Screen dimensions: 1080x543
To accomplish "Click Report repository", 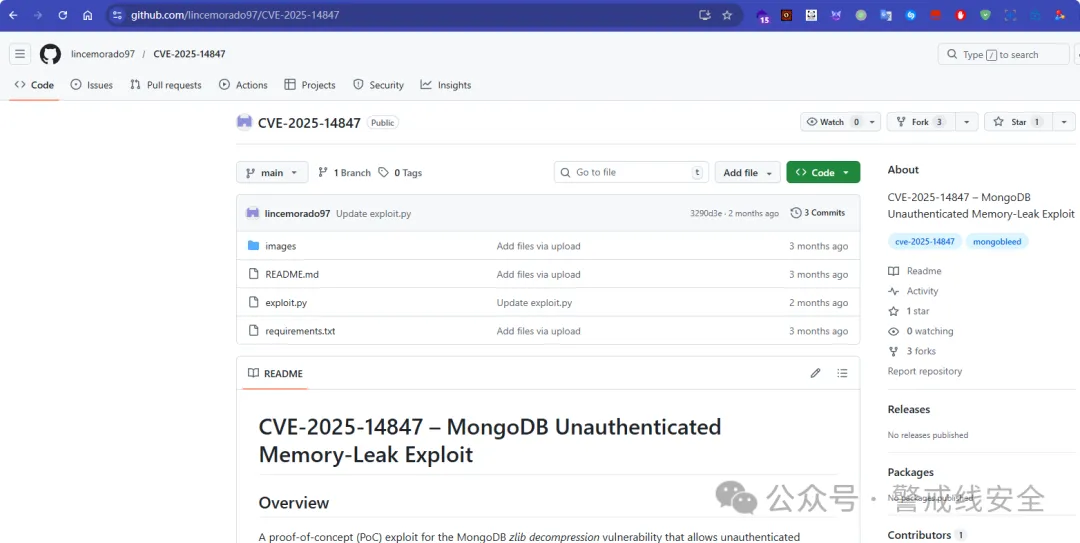I will (x=925, y=371).
